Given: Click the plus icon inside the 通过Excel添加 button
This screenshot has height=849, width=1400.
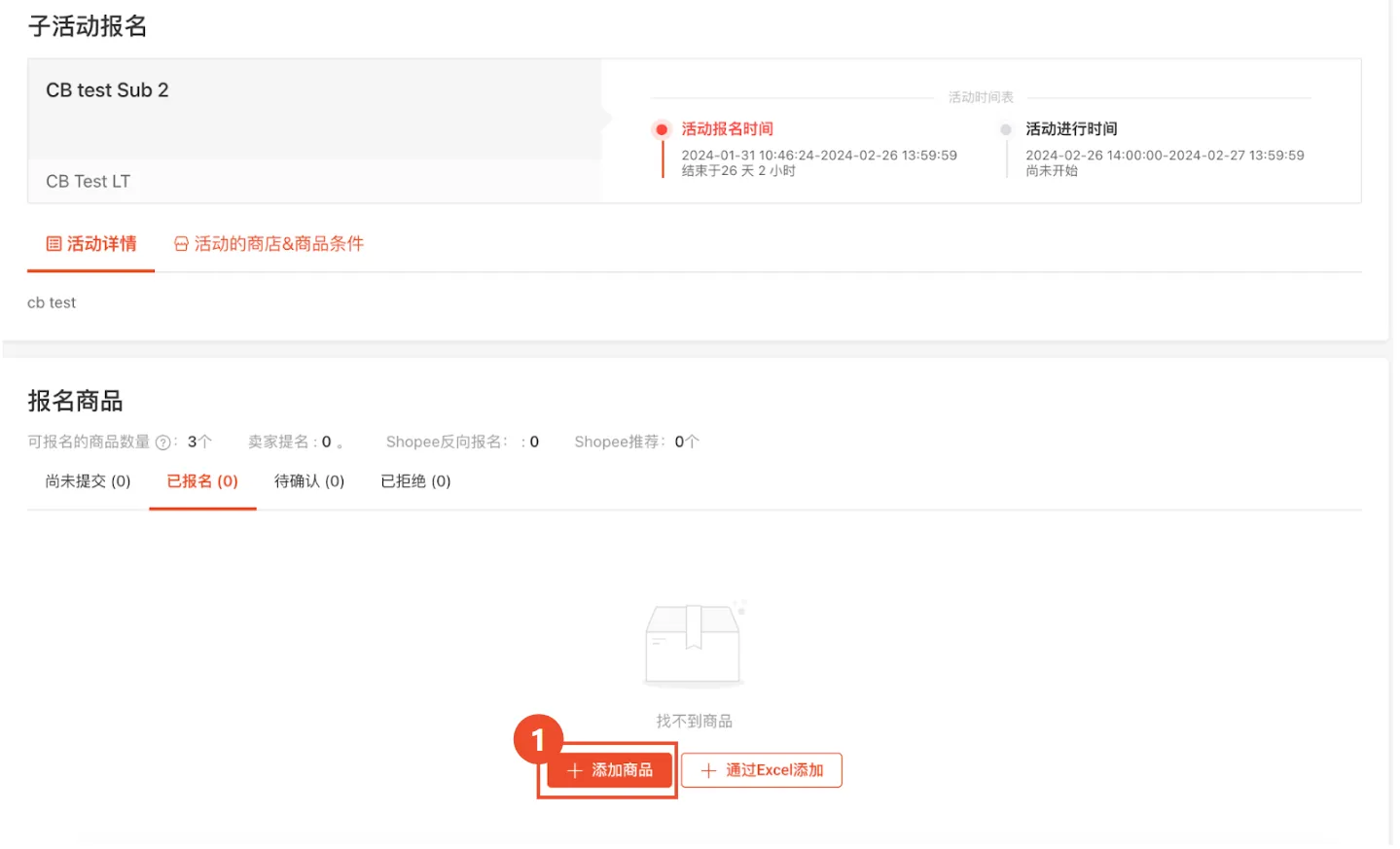Looking at the screenshot, I should 708,769.
